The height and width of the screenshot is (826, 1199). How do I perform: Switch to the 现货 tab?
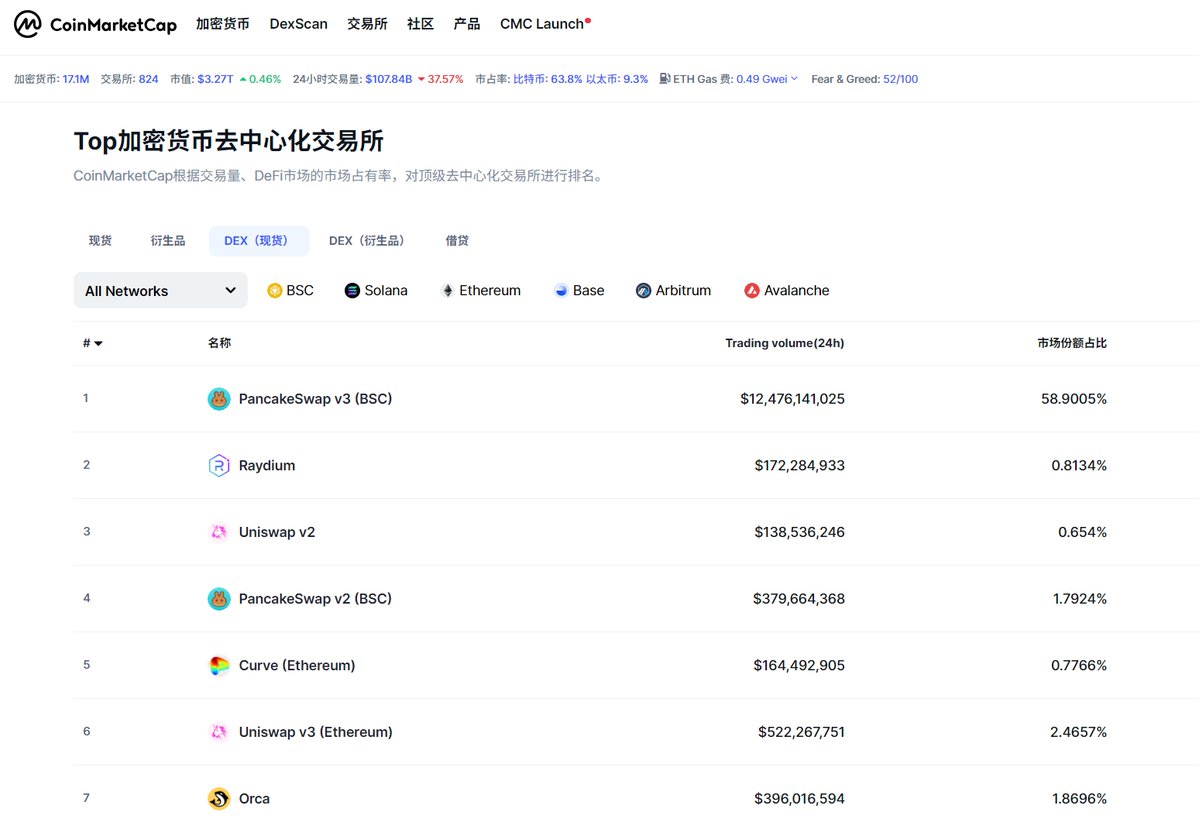tap(100, 241)
